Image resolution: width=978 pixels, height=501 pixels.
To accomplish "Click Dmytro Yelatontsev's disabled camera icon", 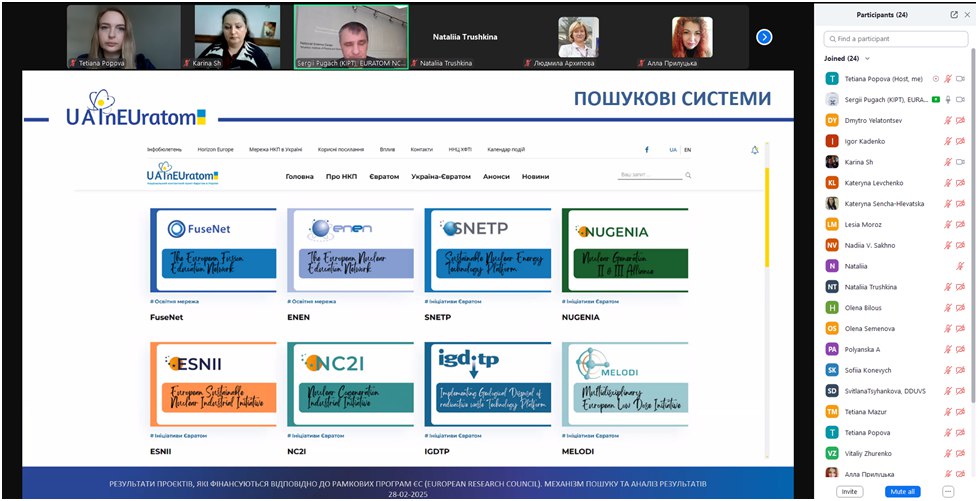I will (961, 120).
